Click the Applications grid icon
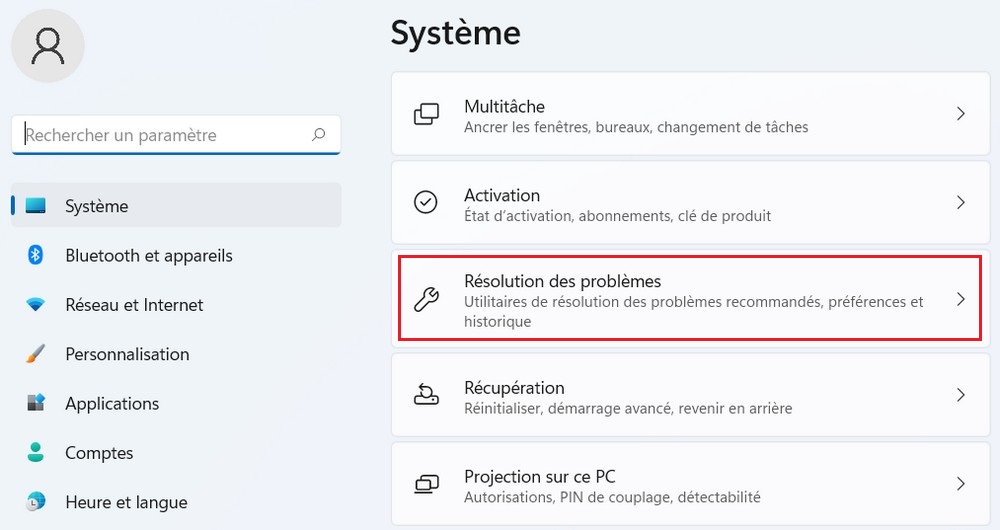 coord(36,403)
